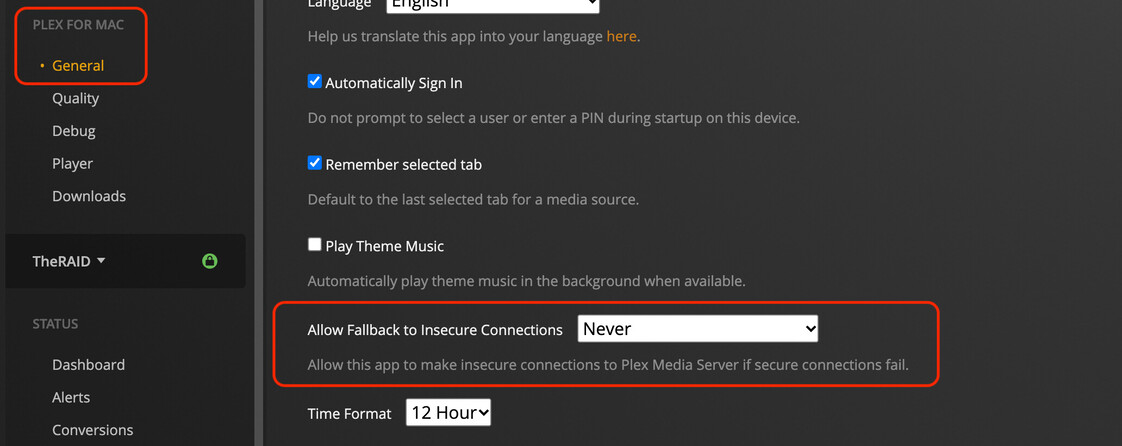Expand the TheRAID server dropdown arrow
1122x446 pixels.
(x=101, y=261)
